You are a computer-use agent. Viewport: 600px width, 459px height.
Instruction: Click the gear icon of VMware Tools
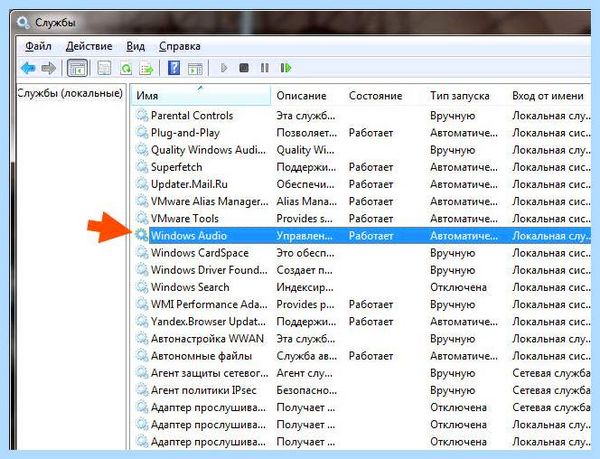coord(142,218)
